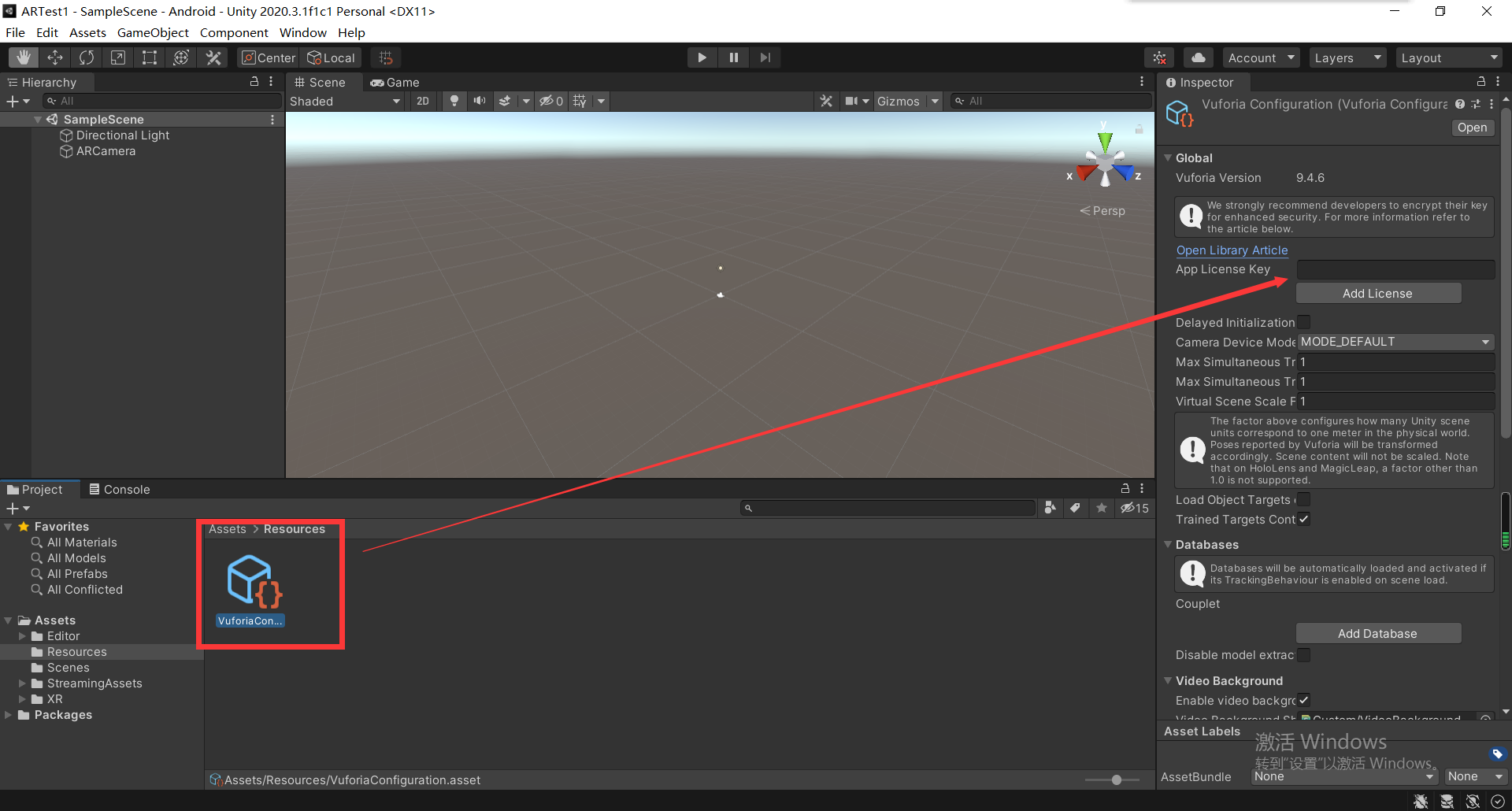Enable the Delayed Initialization checkbox
This screenshot has height=811, width=1512.
point(1304,322)
